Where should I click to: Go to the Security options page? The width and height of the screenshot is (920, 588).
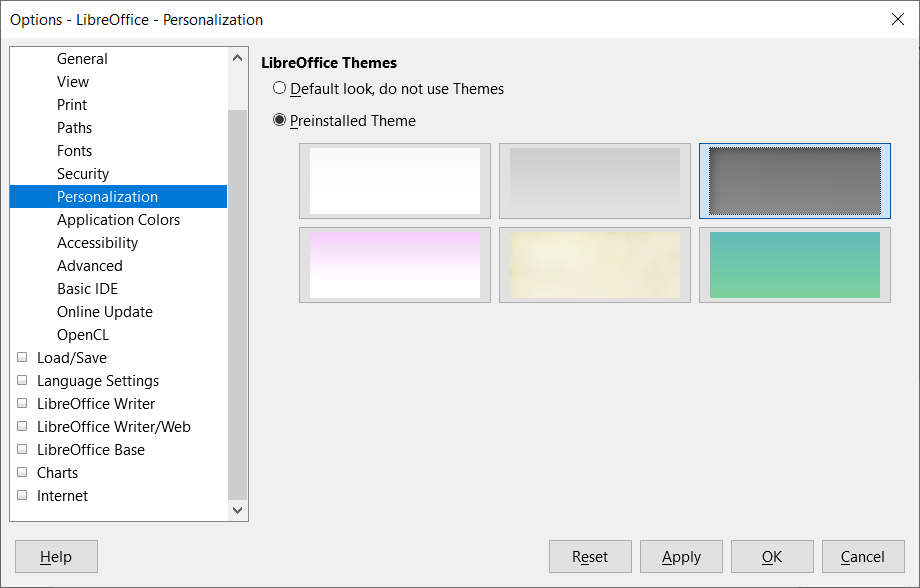coord(83,174)
